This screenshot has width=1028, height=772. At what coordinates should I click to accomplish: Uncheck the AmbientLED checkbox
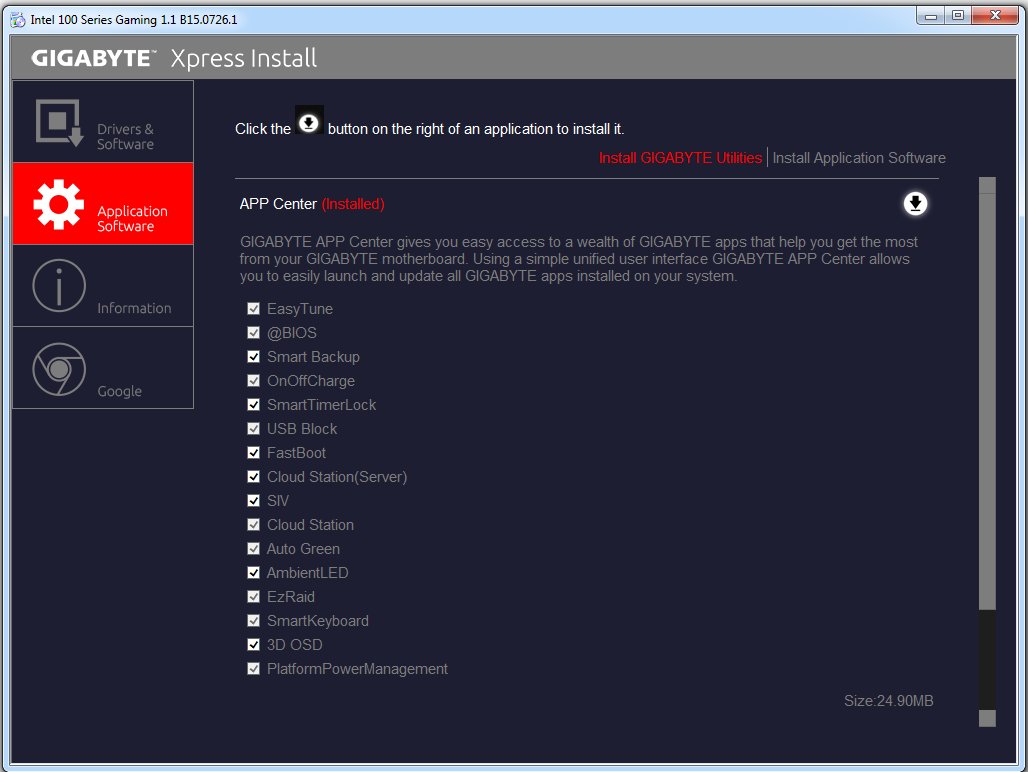[x=254, y=573]
